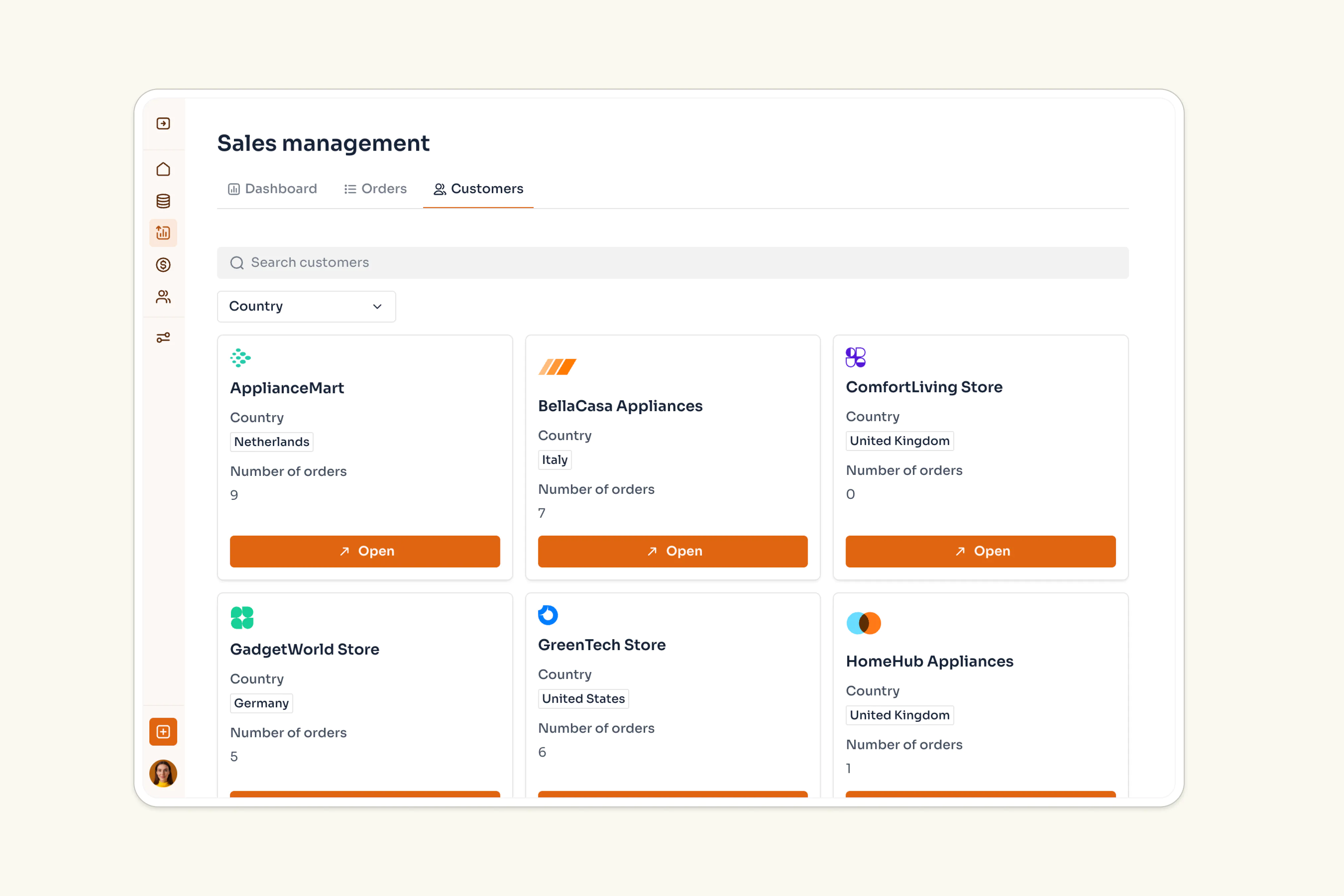Viewport: 1344px width, 896px height.
Task: Open the Country filter dropdown
Action: (306, 306)
